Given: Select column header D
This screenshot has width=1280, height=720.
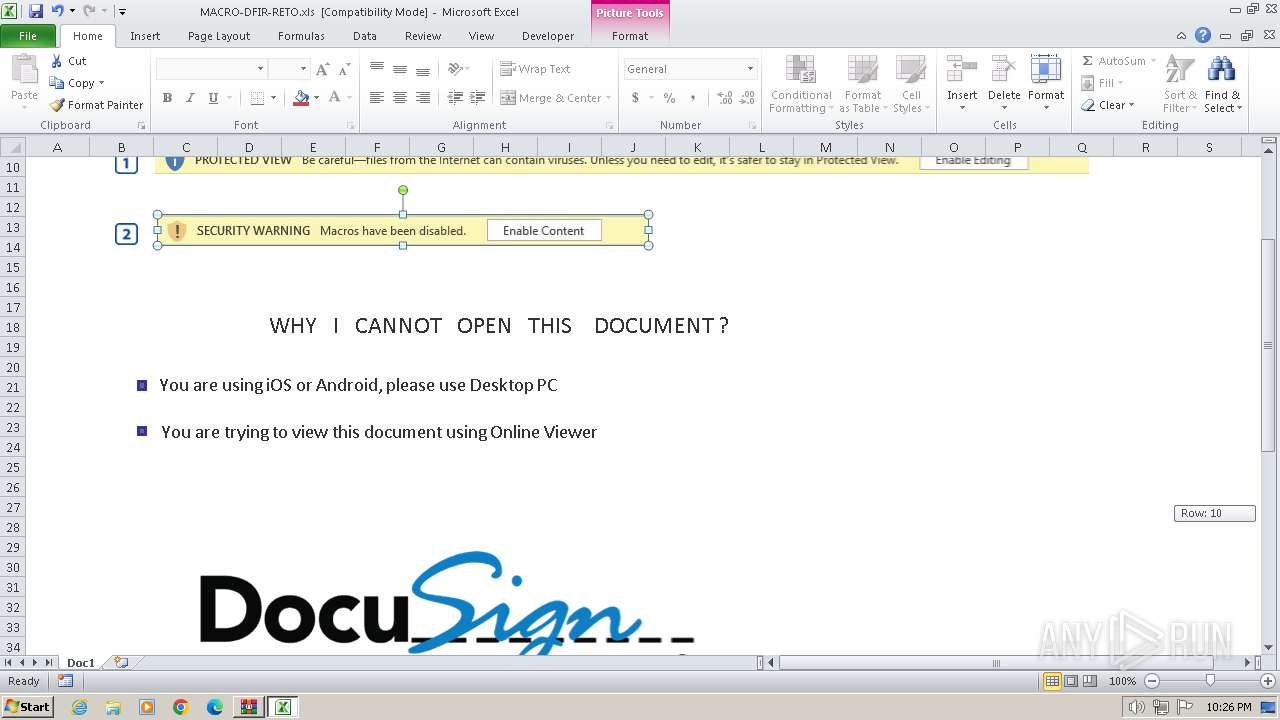Looking at the screenshot, I should coord(249,147).
